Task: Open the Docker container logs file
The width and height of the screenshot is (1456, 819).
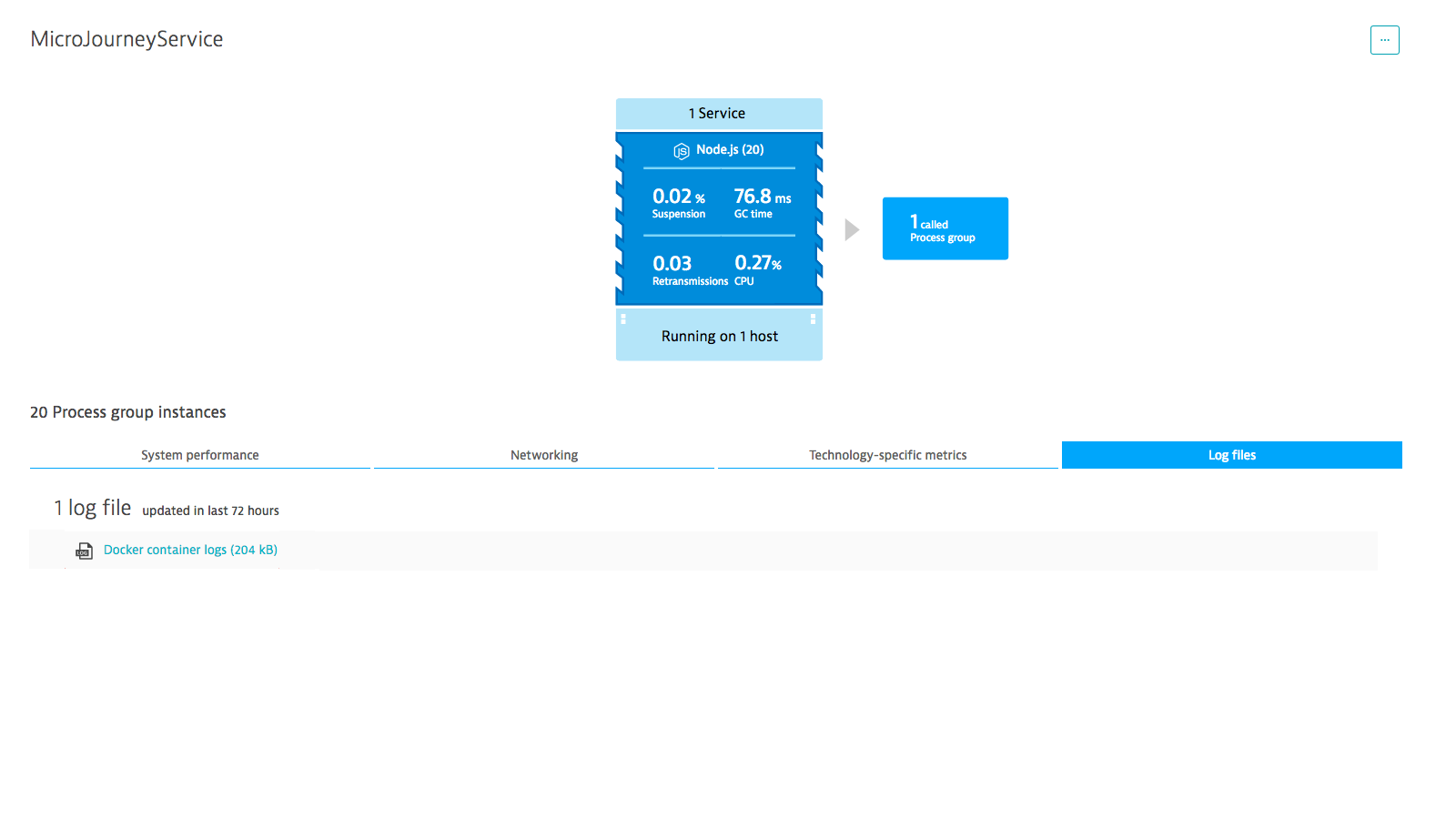Action: click(189, 550)
